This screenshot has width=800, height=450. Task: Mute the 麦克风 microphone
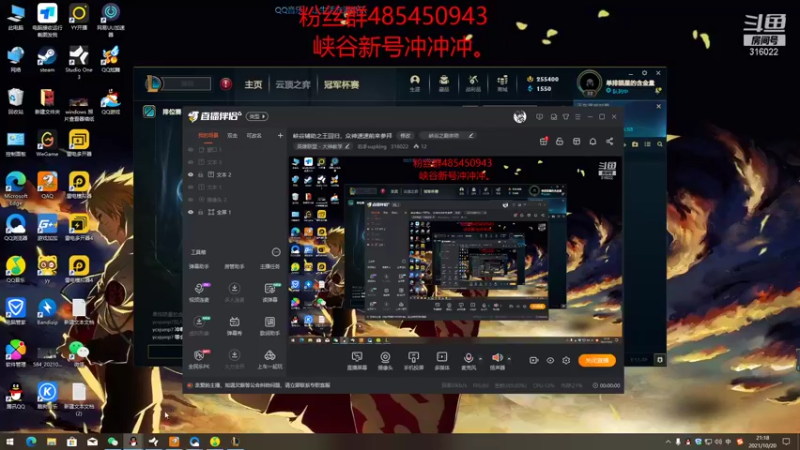pyautogui.click(x=468, y=360)
